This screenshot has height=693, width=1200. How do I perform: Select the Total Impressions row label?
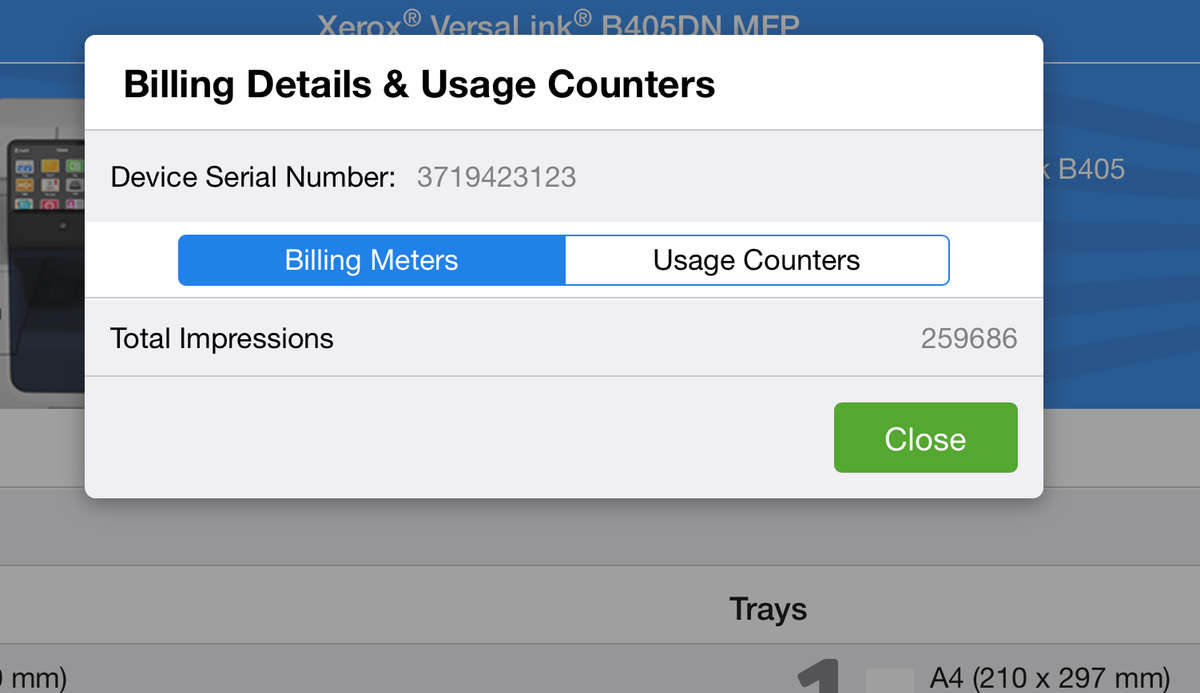222,338
